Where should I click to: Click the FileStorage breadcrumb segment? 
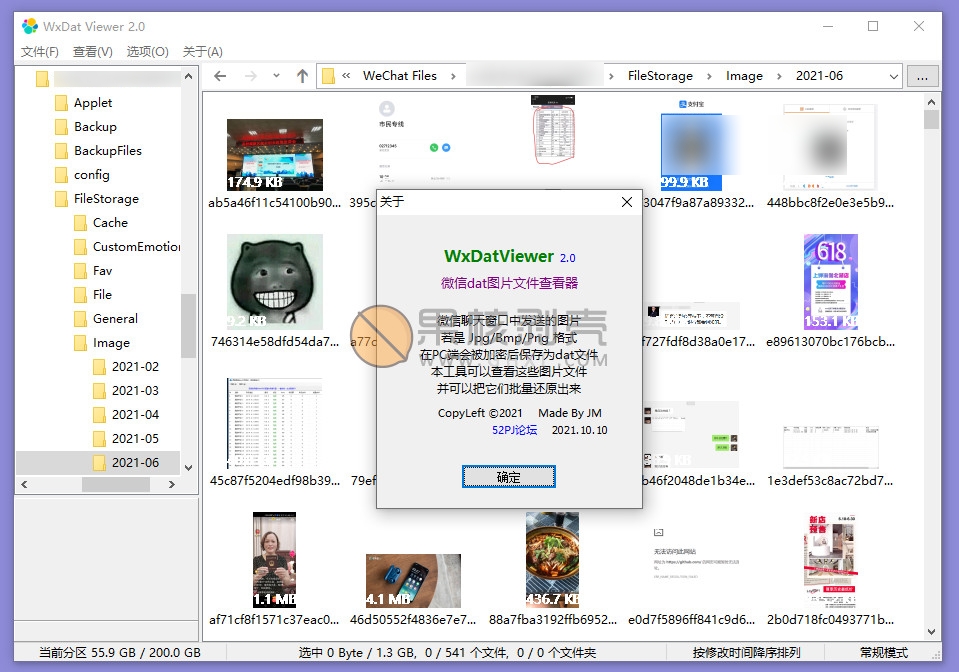pos(660,76)
